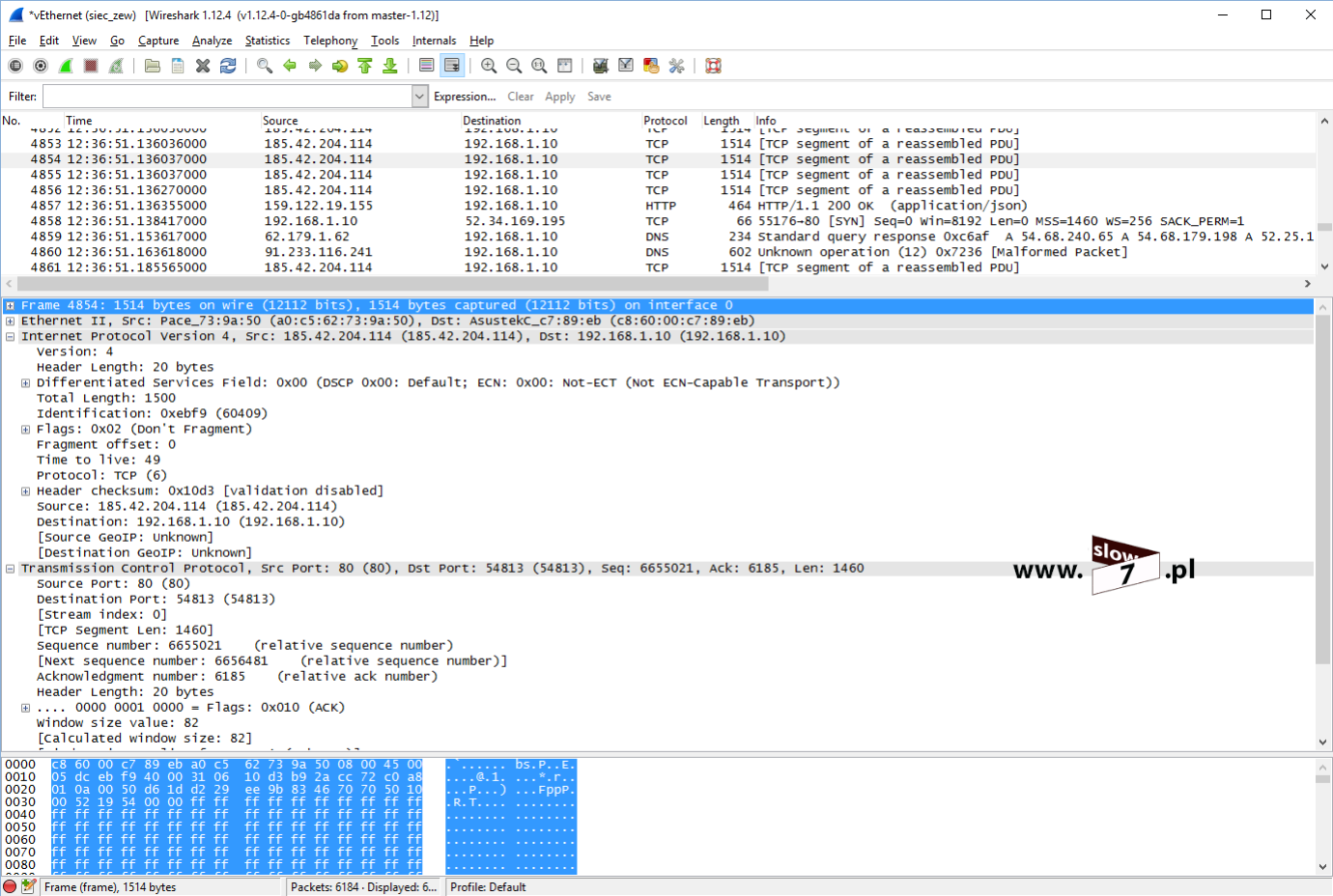Click the Save filter button
Image resolution: width=1333 pixels, height=896 pixels.
[599, 97]
